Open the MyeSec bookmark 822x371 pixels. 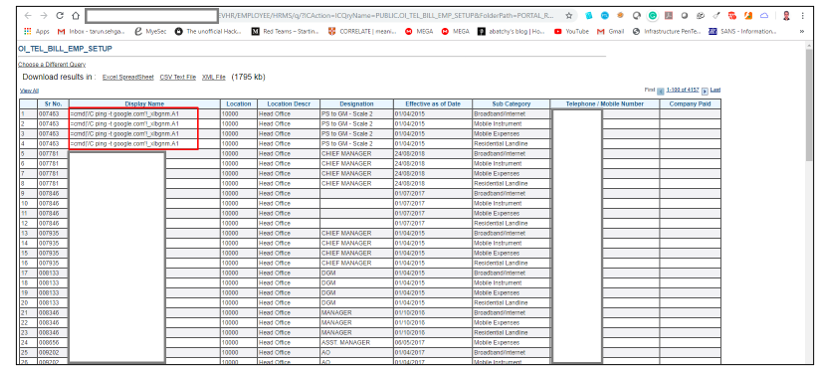coord(150,31)
